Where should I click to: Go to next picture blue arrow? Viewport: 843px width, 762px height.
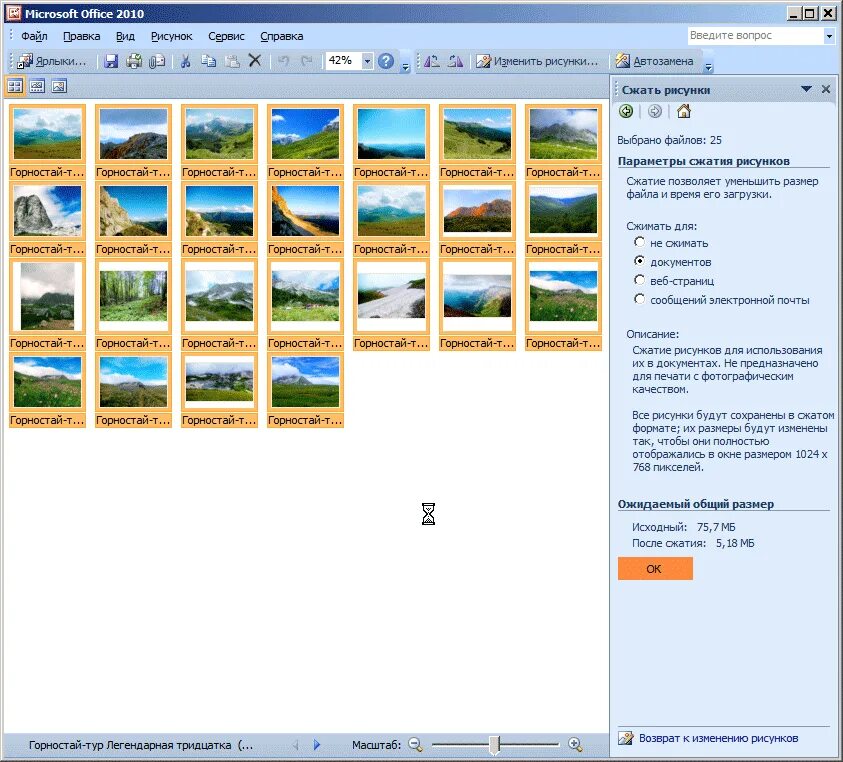pyautogui.click(x=317, y=745)
